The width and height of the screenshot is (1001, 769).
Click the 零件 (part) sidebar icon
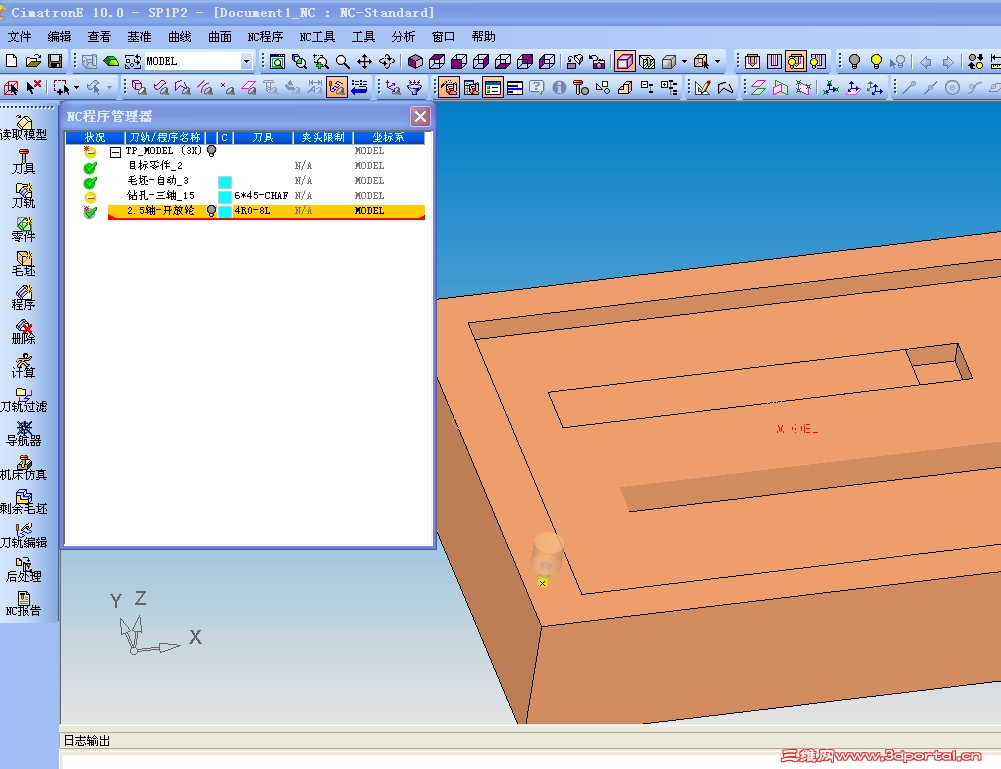24,230
